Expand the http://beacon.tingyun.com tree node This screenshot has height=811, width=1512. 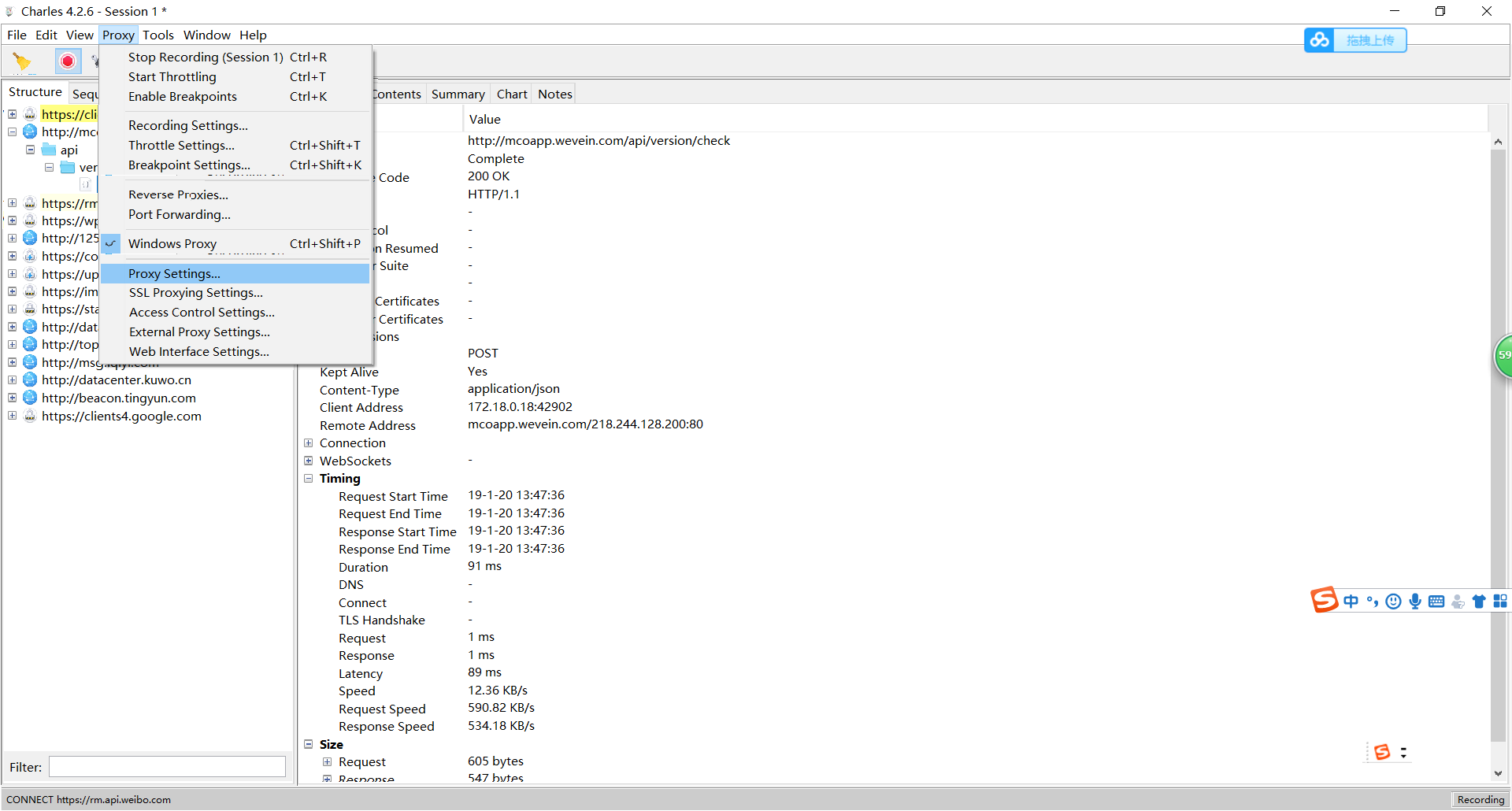13,398
